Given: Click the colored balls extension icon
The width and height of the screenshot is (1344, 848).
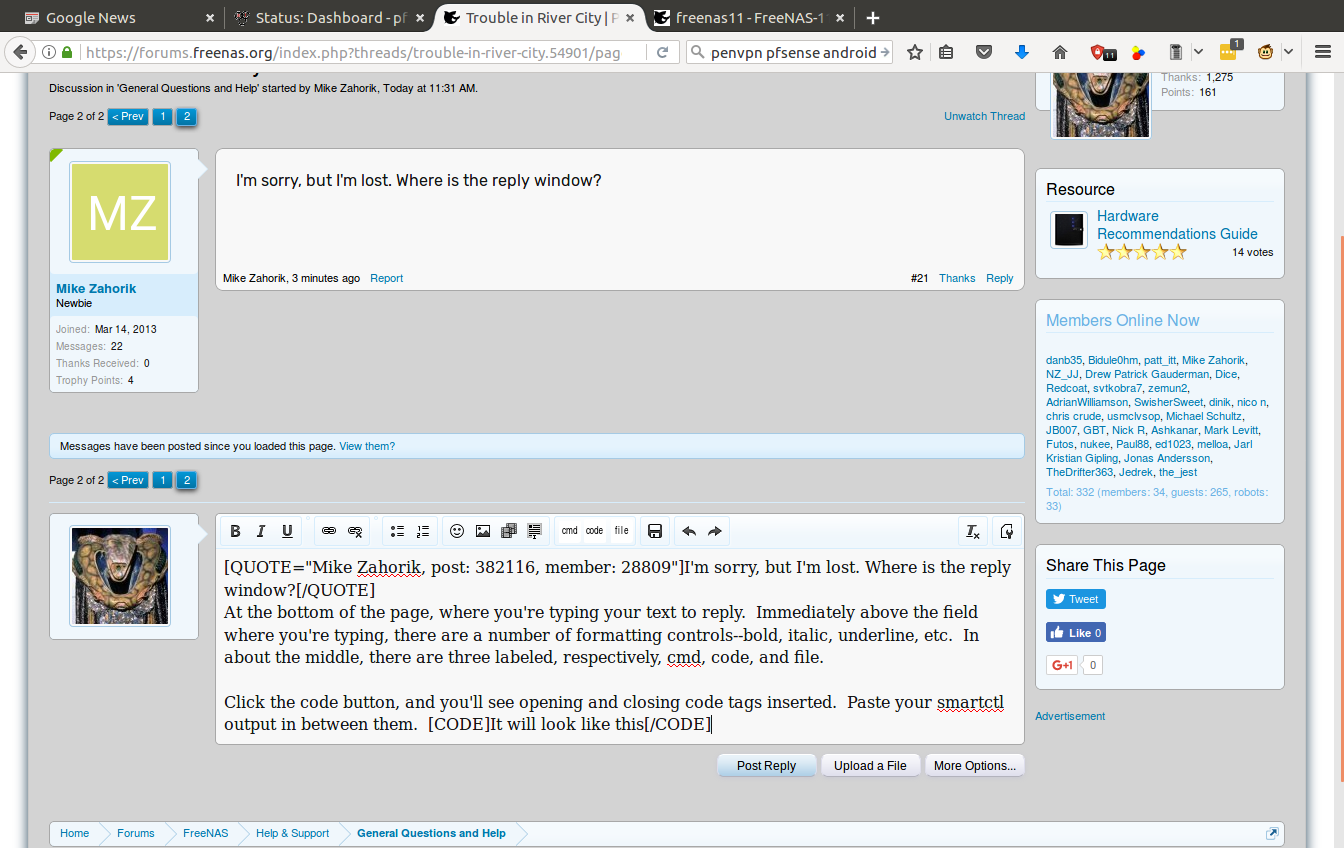Looking at the screenshot, I should click(x=1138, y=52).
